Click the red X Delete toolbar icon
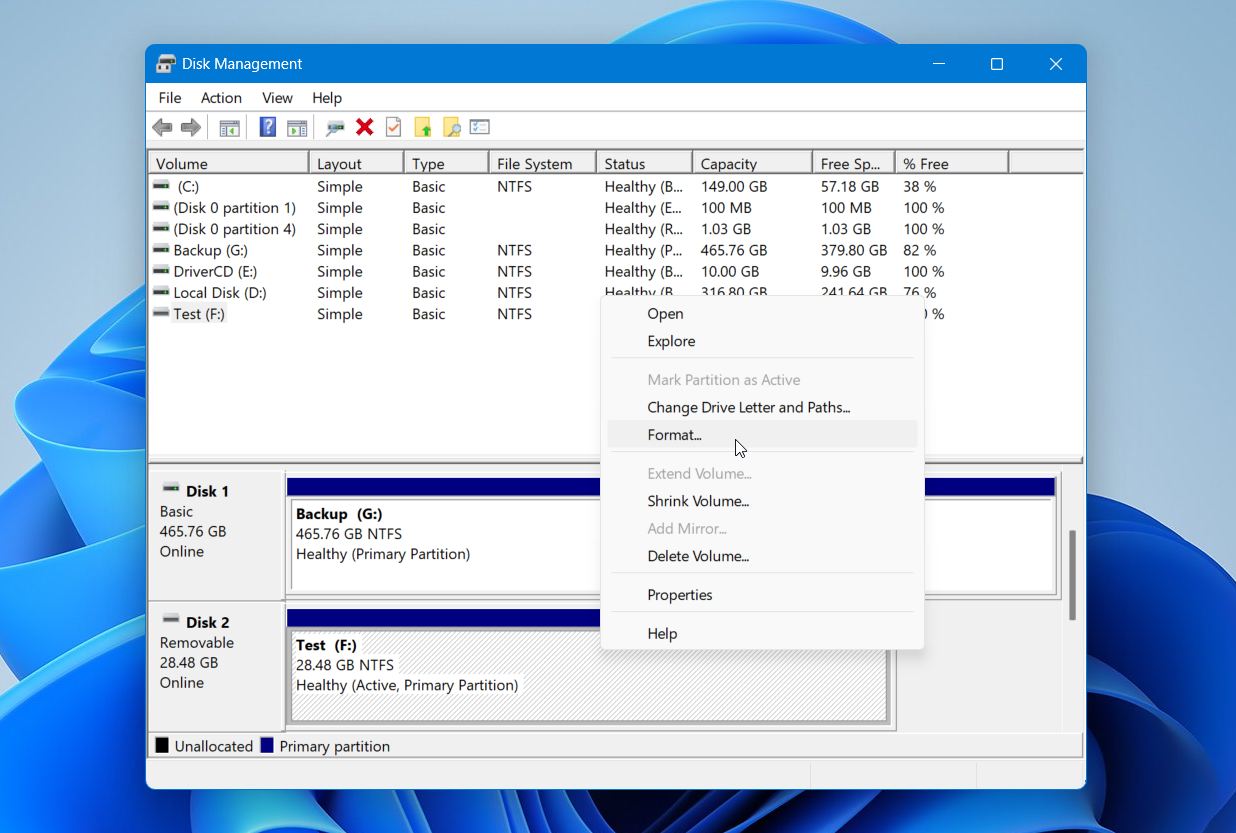1236x833 pixels. click(365, 127)
